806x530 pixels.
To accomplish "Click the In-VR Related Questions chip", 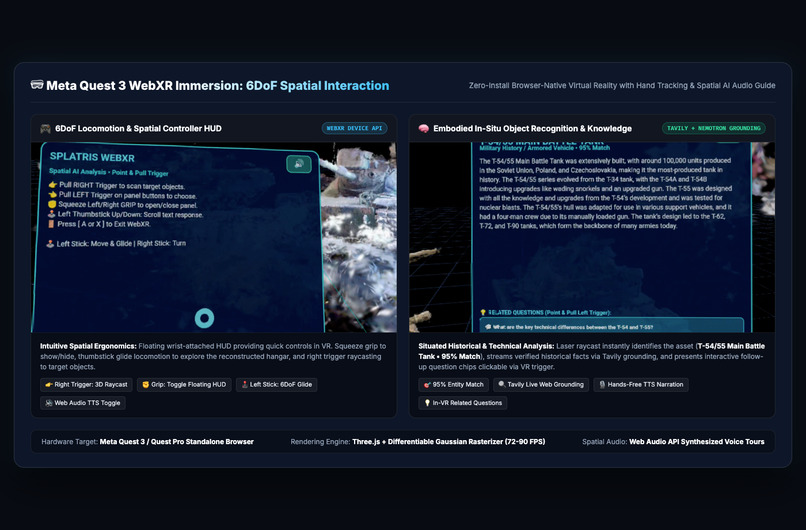I will [463, 403].
